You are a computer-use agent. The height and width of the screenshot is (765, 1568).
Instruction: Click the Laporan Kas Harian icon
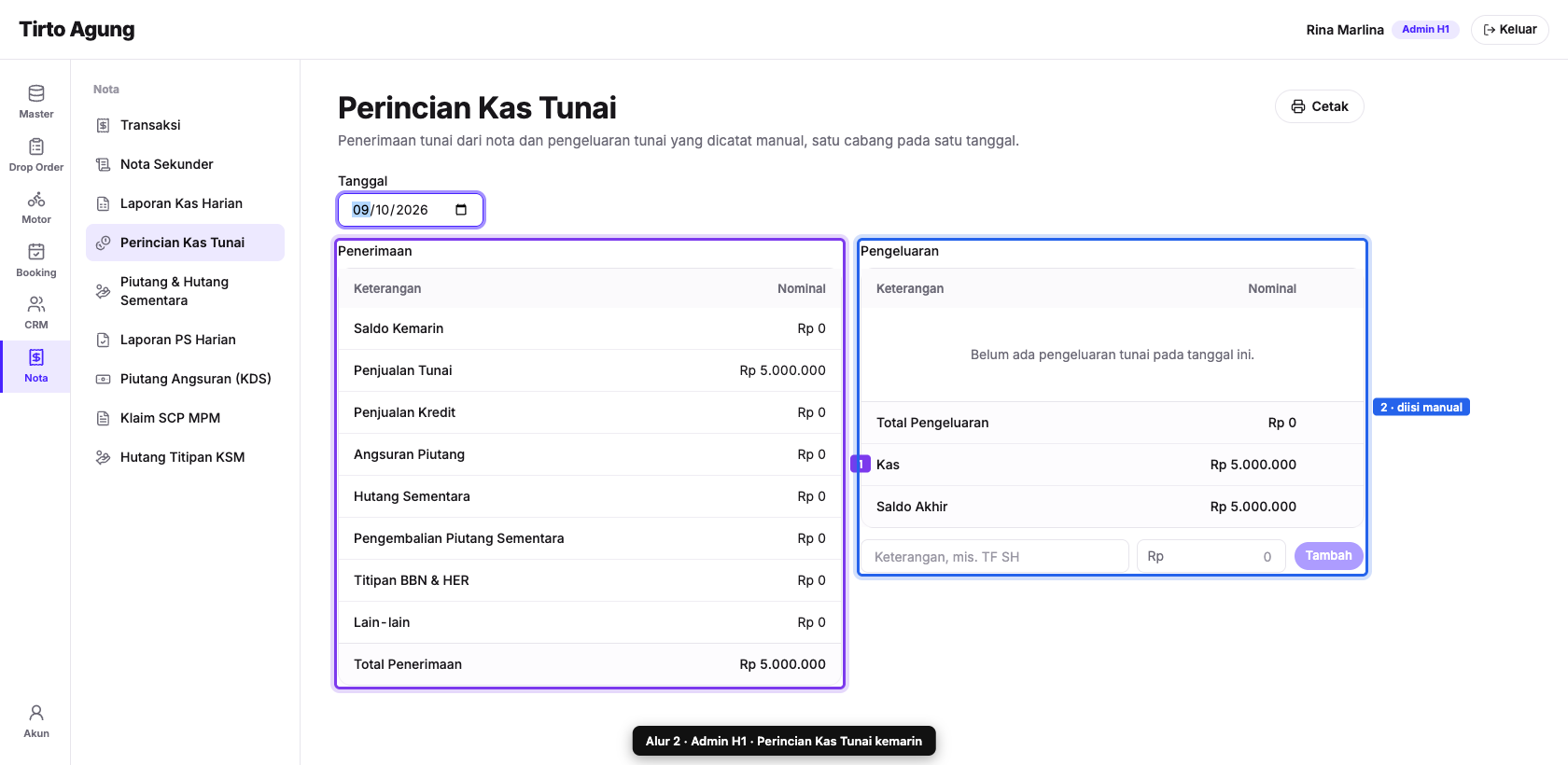(104, 203)
